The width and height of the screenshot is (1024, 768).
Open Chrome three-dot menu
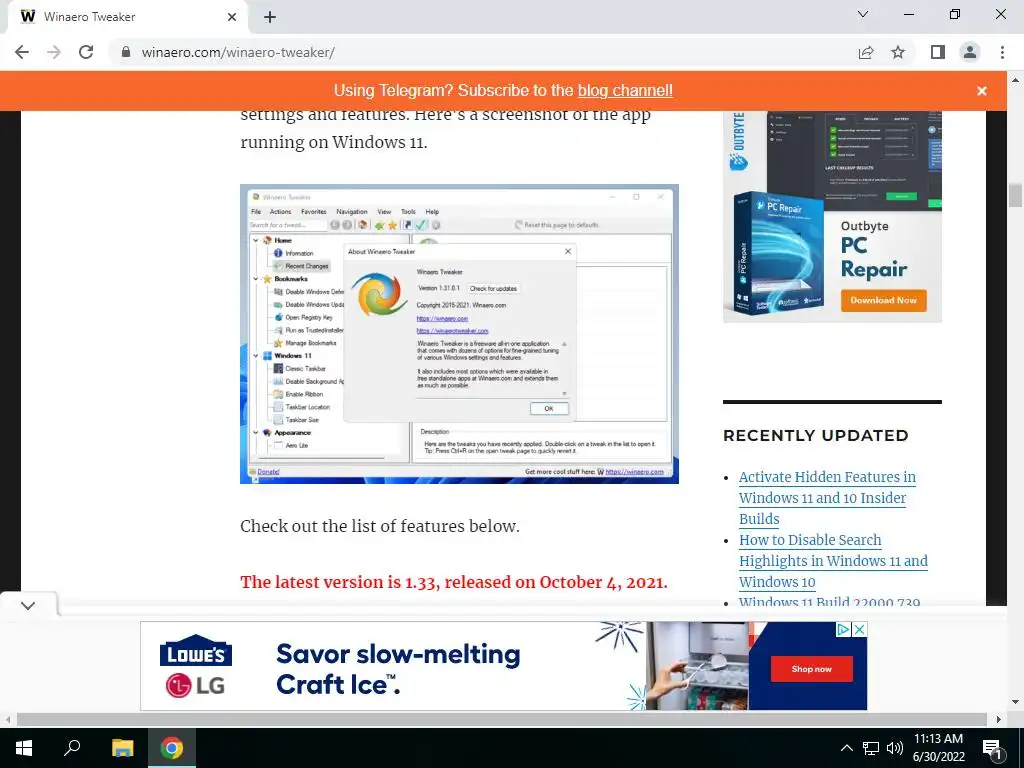[x=1002, y=52]
